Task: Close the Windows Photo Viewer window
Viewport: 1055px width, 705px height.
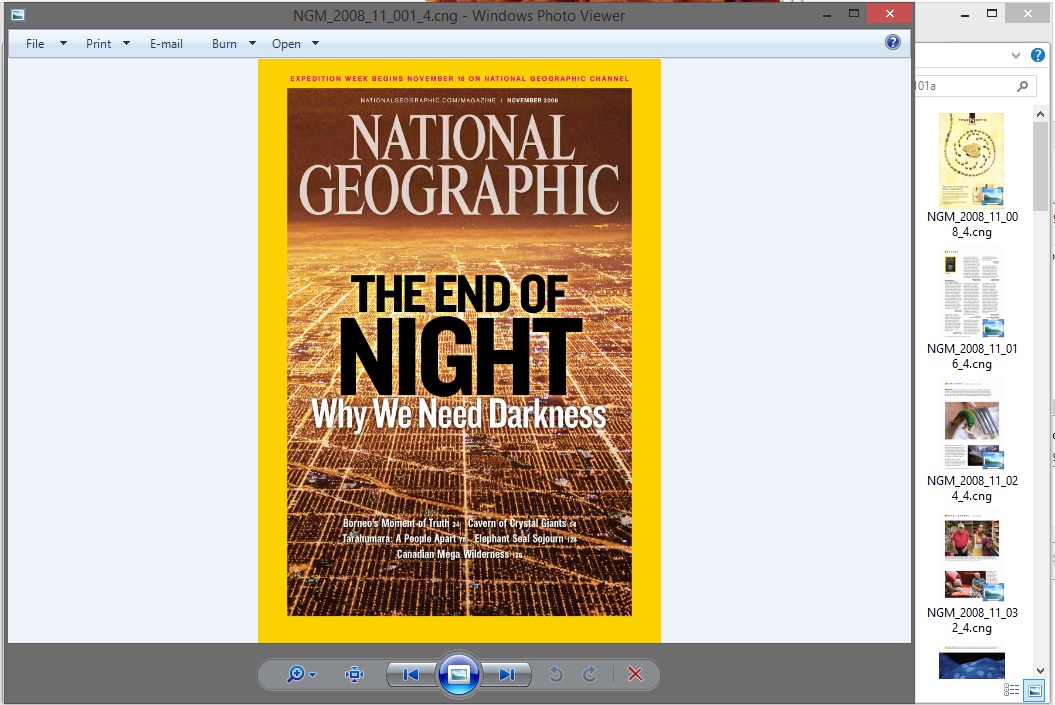Action: (889, 13)
